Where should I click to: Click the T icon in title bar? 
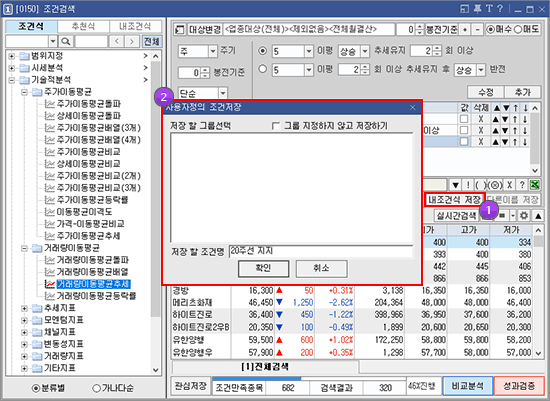(489, 9)
